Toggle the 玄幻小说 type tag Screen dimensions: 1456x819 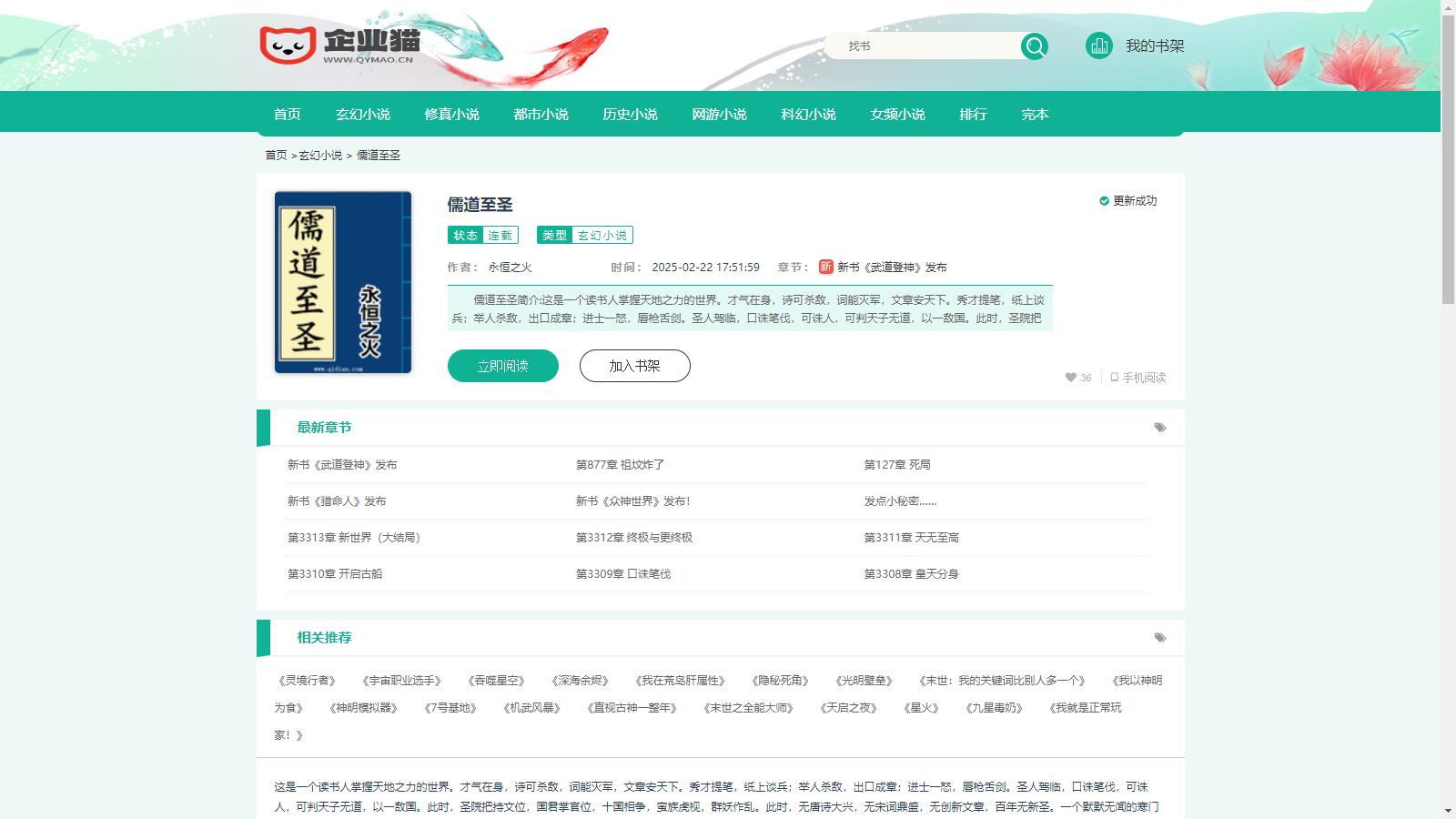pos(603,235)
